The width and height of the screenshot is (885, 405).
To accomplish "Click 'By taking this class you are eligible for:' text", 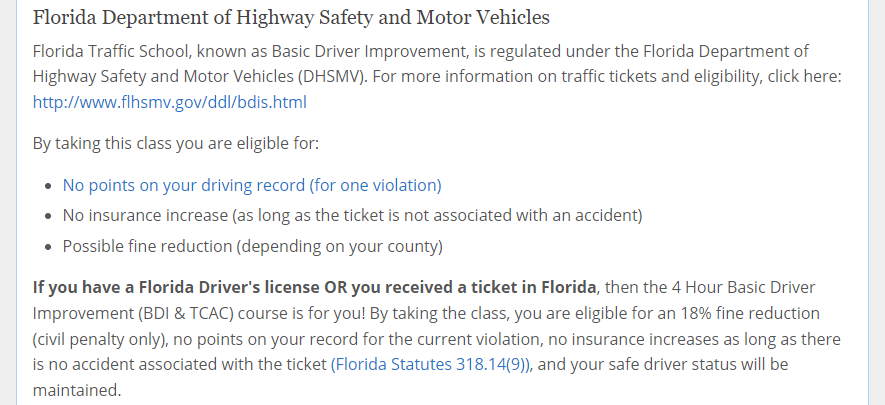I will click(x=176, y=143).
